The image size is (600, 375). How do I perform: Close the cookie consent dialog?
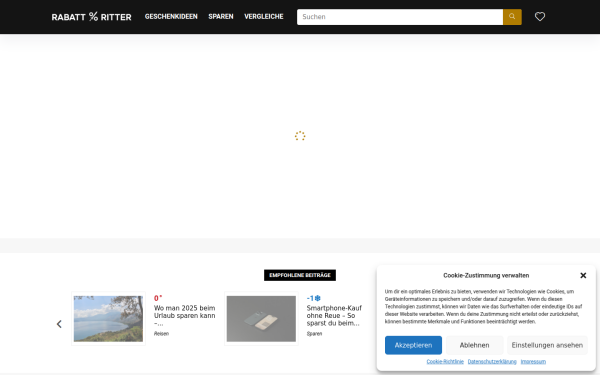point(583,276)
